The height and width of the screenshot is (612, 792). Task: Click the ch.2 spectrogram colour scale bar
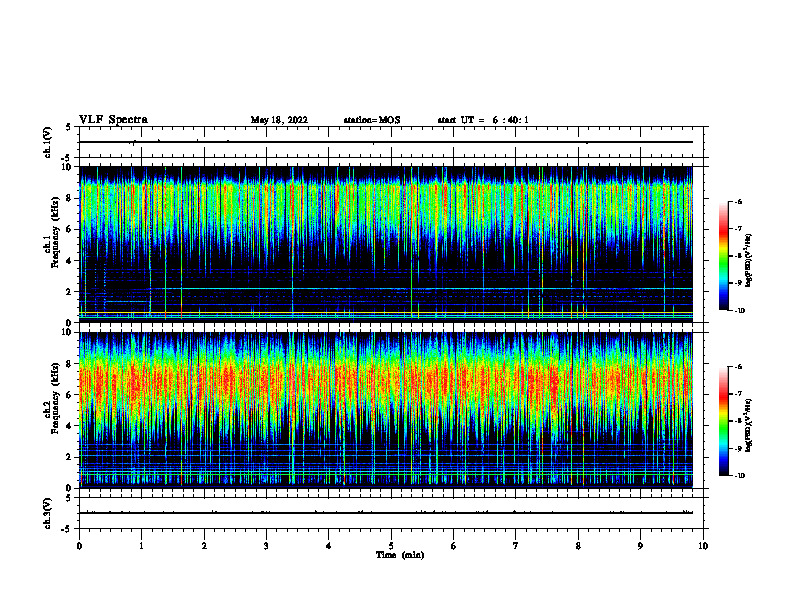724,421
